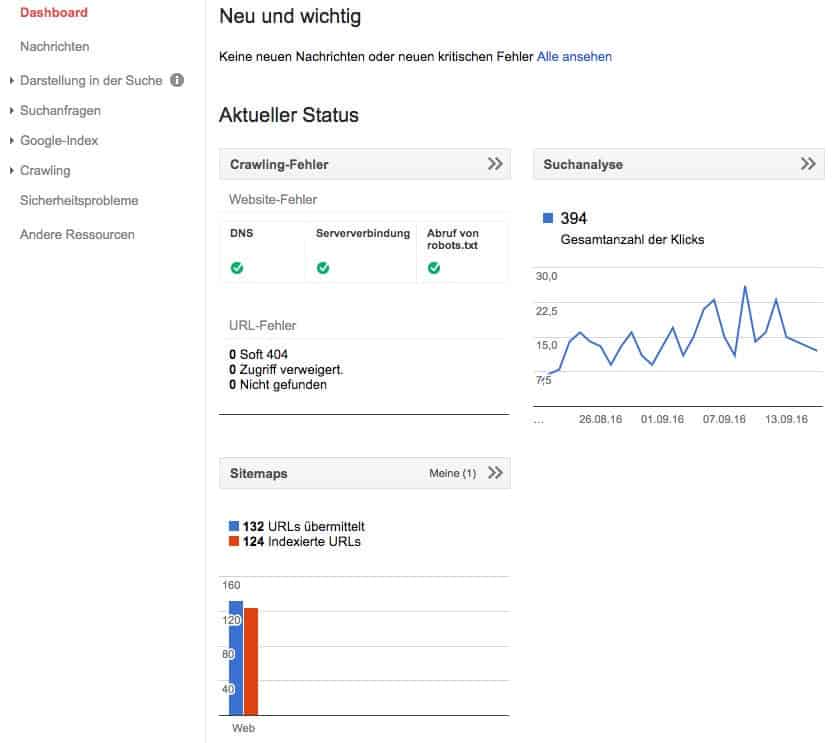Viewport: 834px width, 743px height.
Task: Expand the Crawling sidebar section
Action: coord(45,170)
